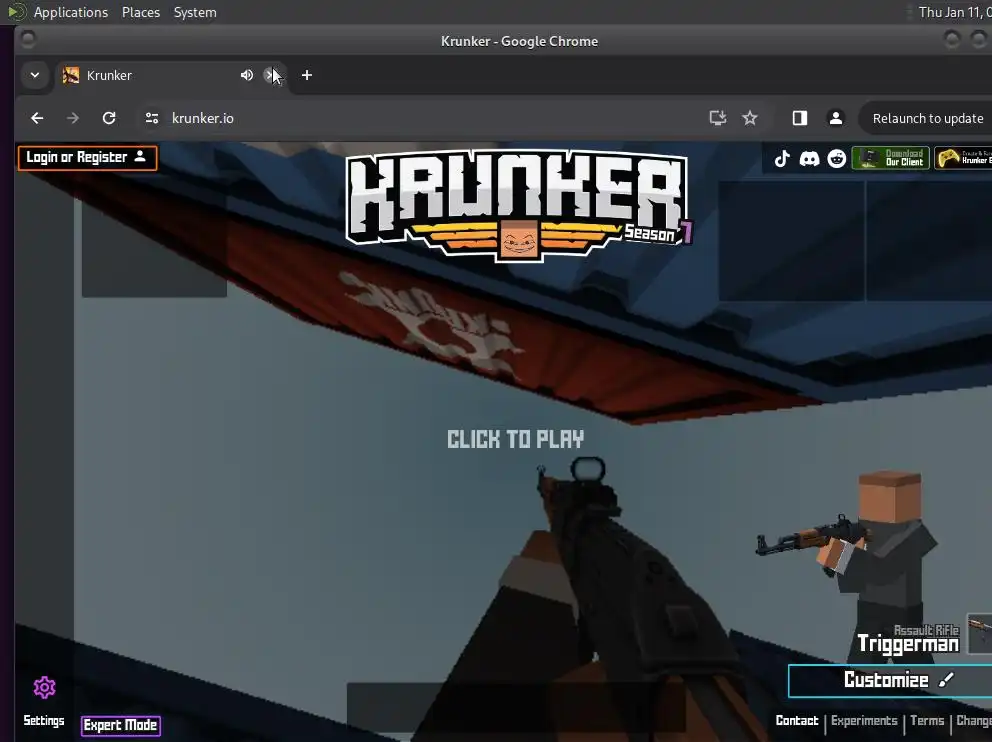Viewport: 992px width, 742px height.
Task: Click the Krunker Season 7 logo
Action: click(x=519, y=206)
